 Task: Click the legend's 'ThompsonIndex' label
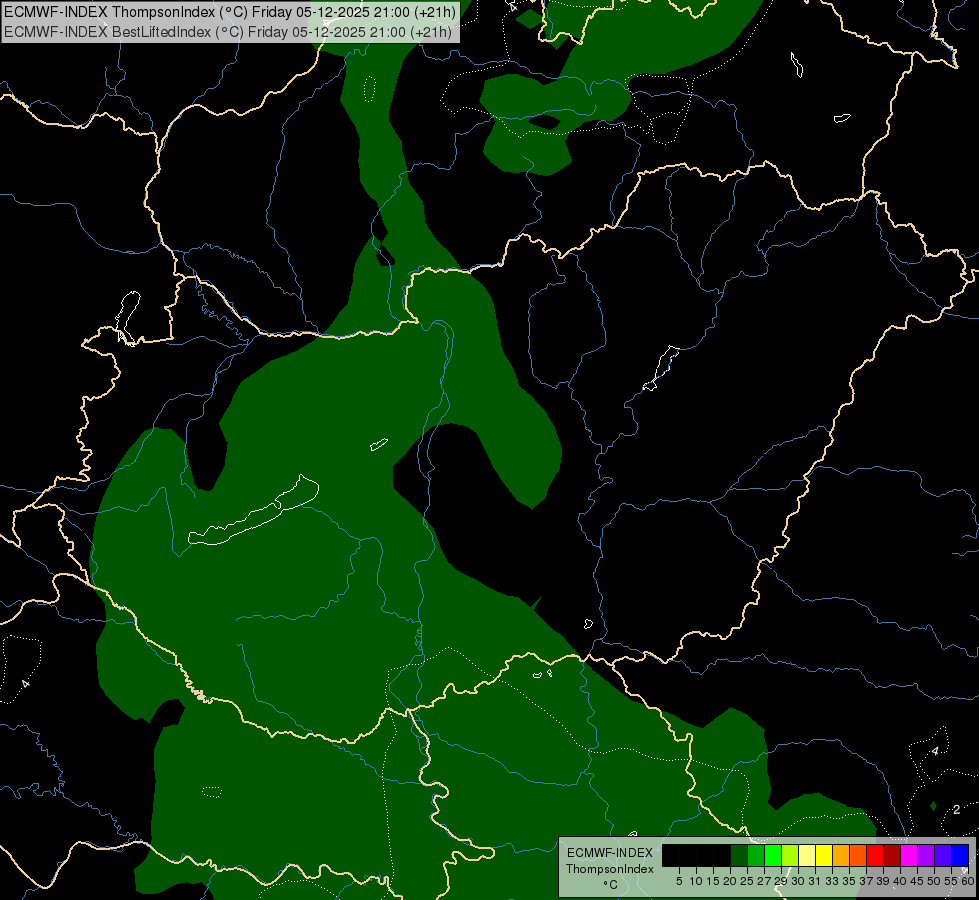point(609,869)
